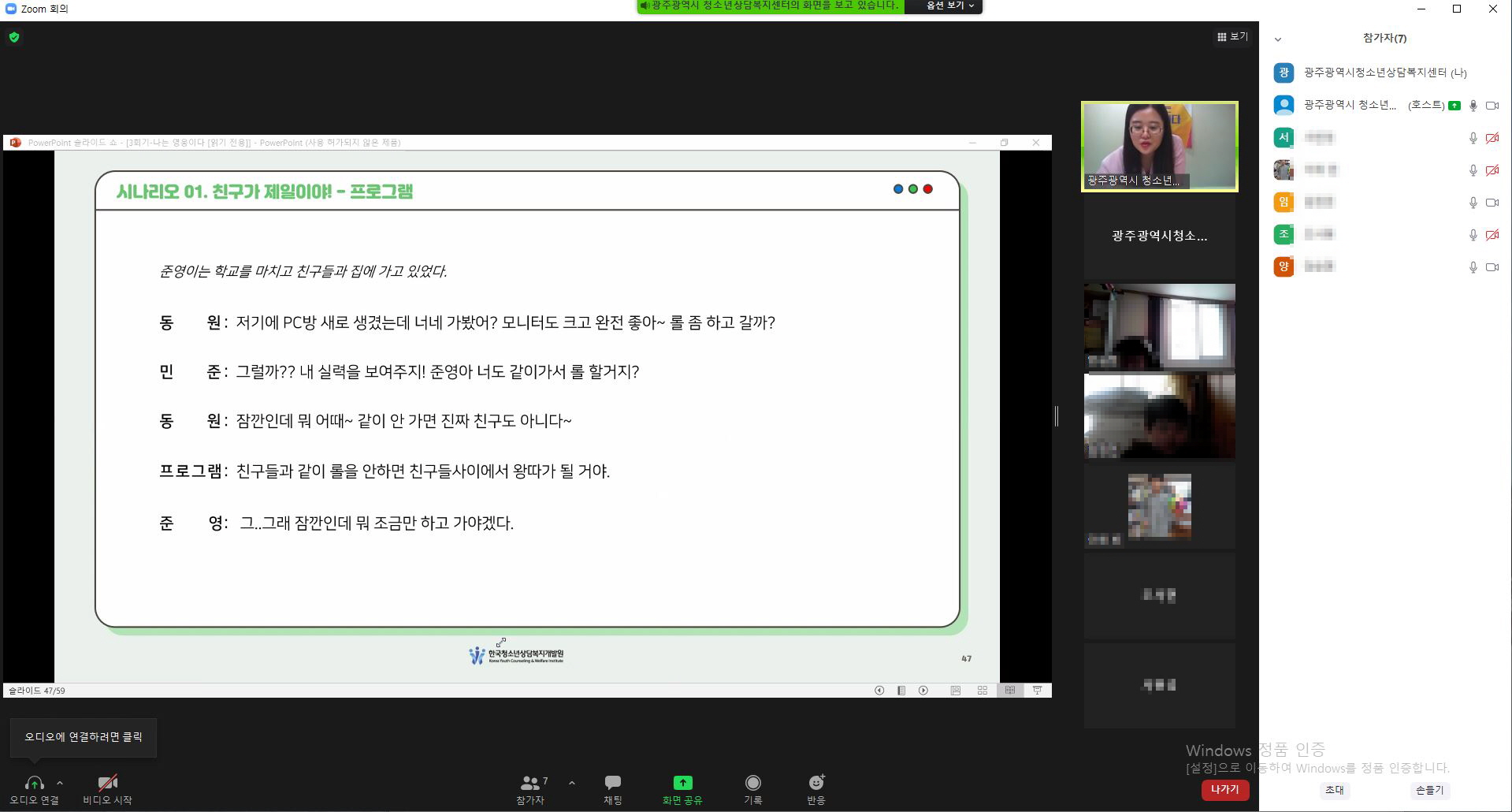
Task: Click the 초대 invite button
Action: tap(1334, 790)
